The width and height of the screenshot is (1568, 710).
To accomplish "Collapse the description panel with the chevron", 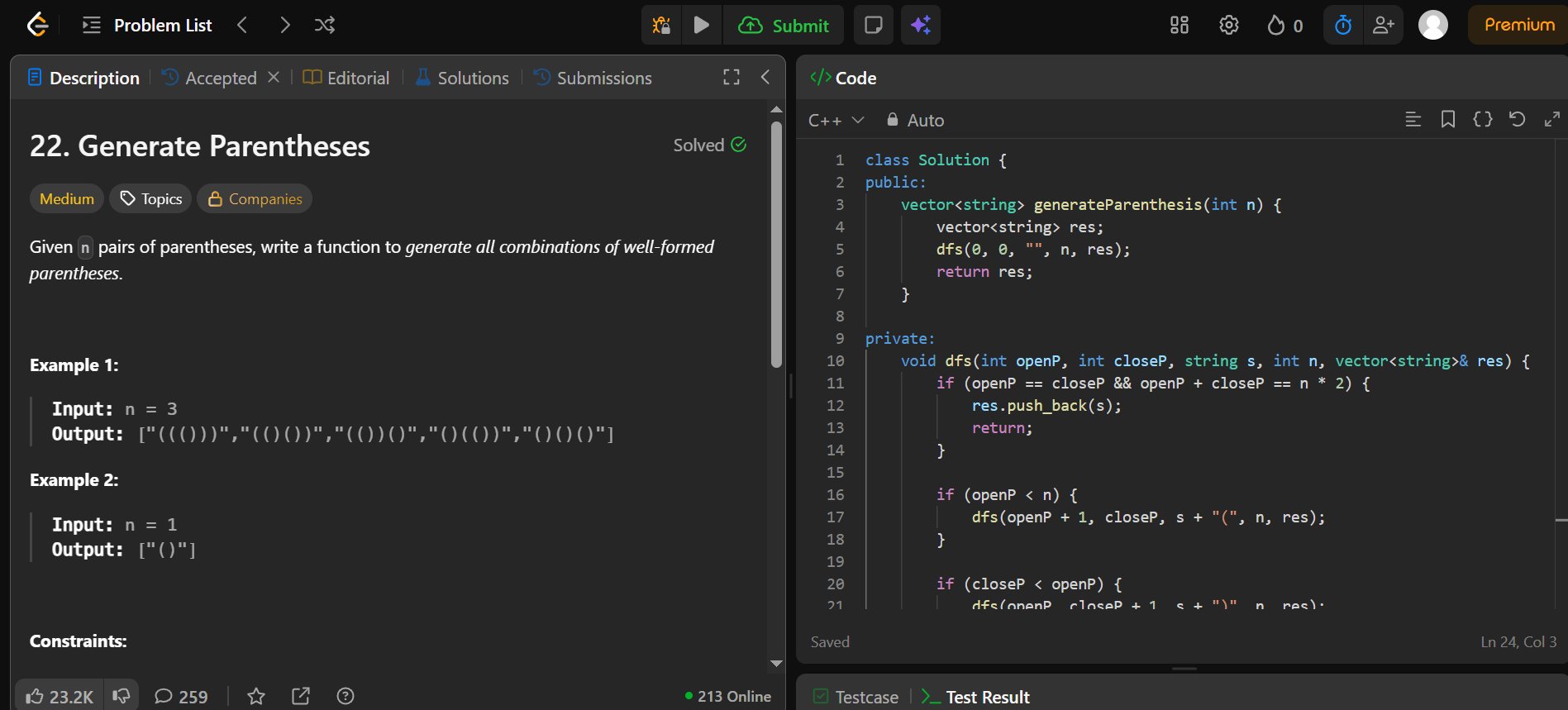I will point(765,77).
